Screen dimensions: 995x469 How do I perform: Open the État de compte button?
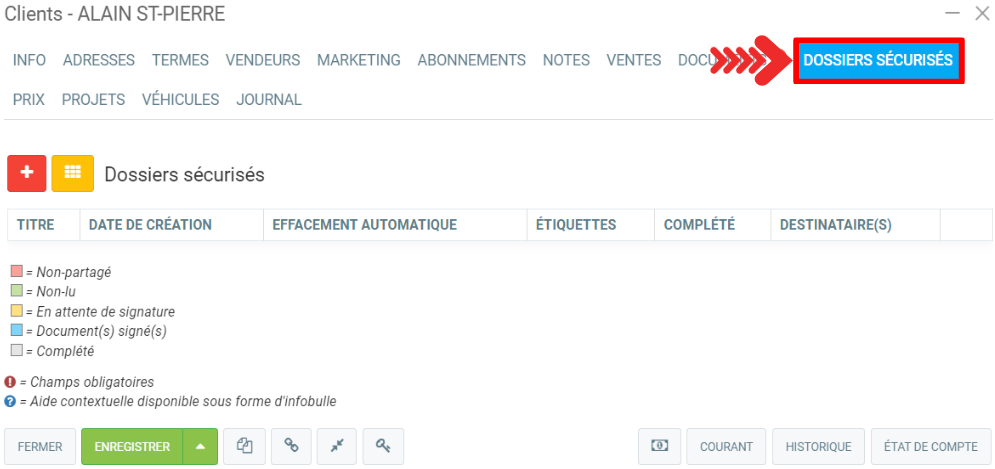click(x=930, y=446)
